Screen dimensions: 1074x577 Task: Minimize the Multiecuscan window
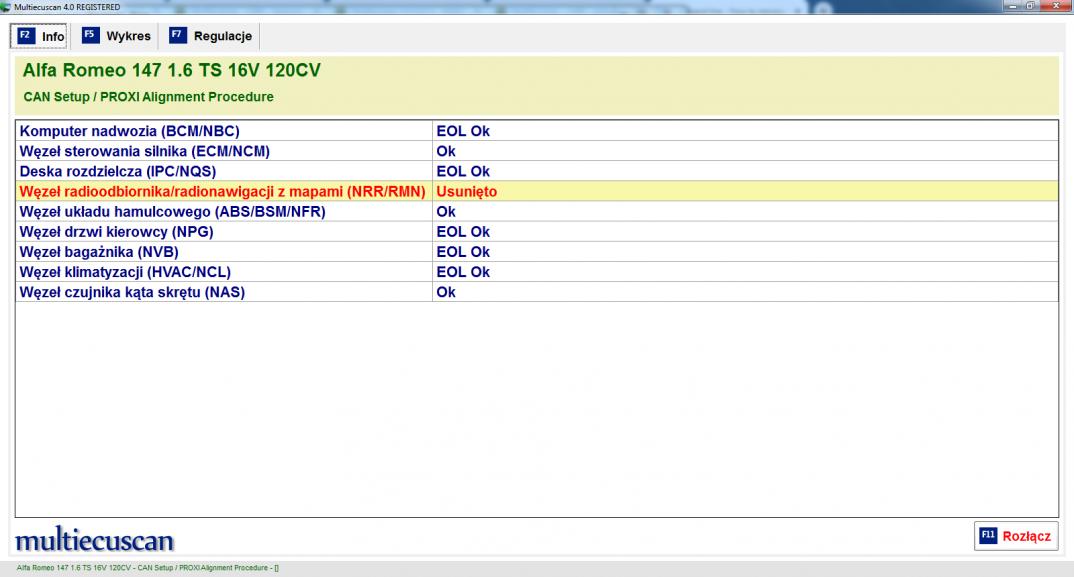[1013, 6]
